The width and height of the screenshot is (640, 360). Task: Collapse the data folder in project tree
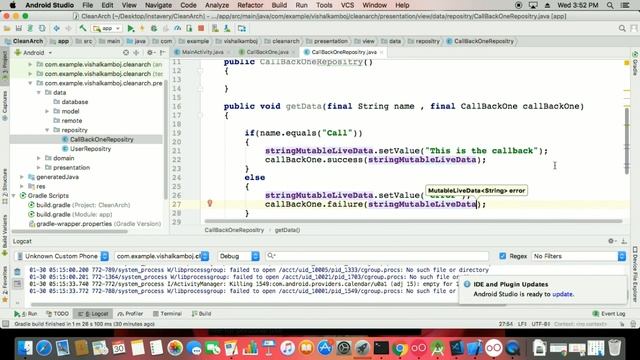(x=39, y=93)
